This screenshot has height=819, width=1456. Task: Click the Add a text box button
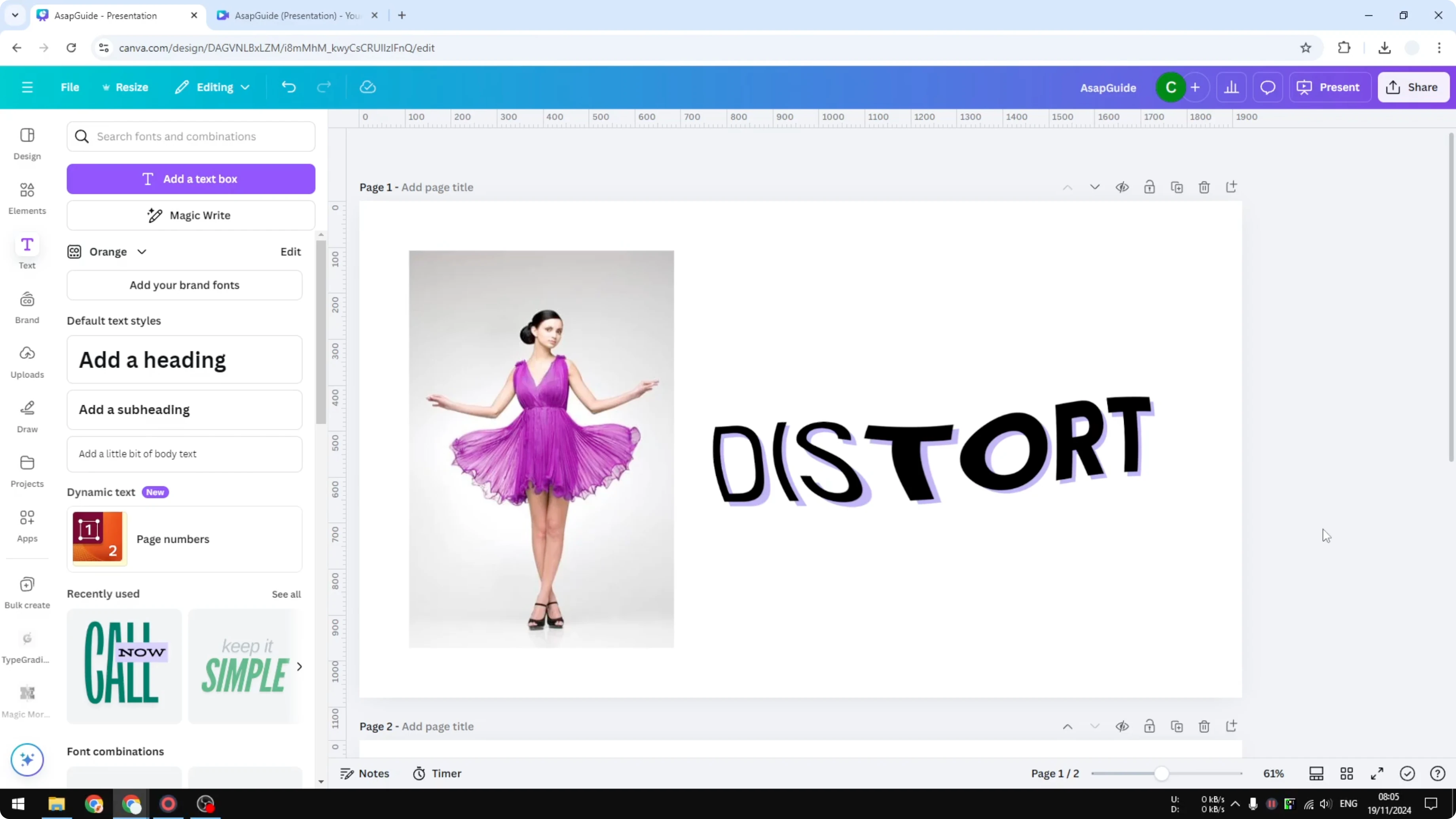[x=190, y=178]
